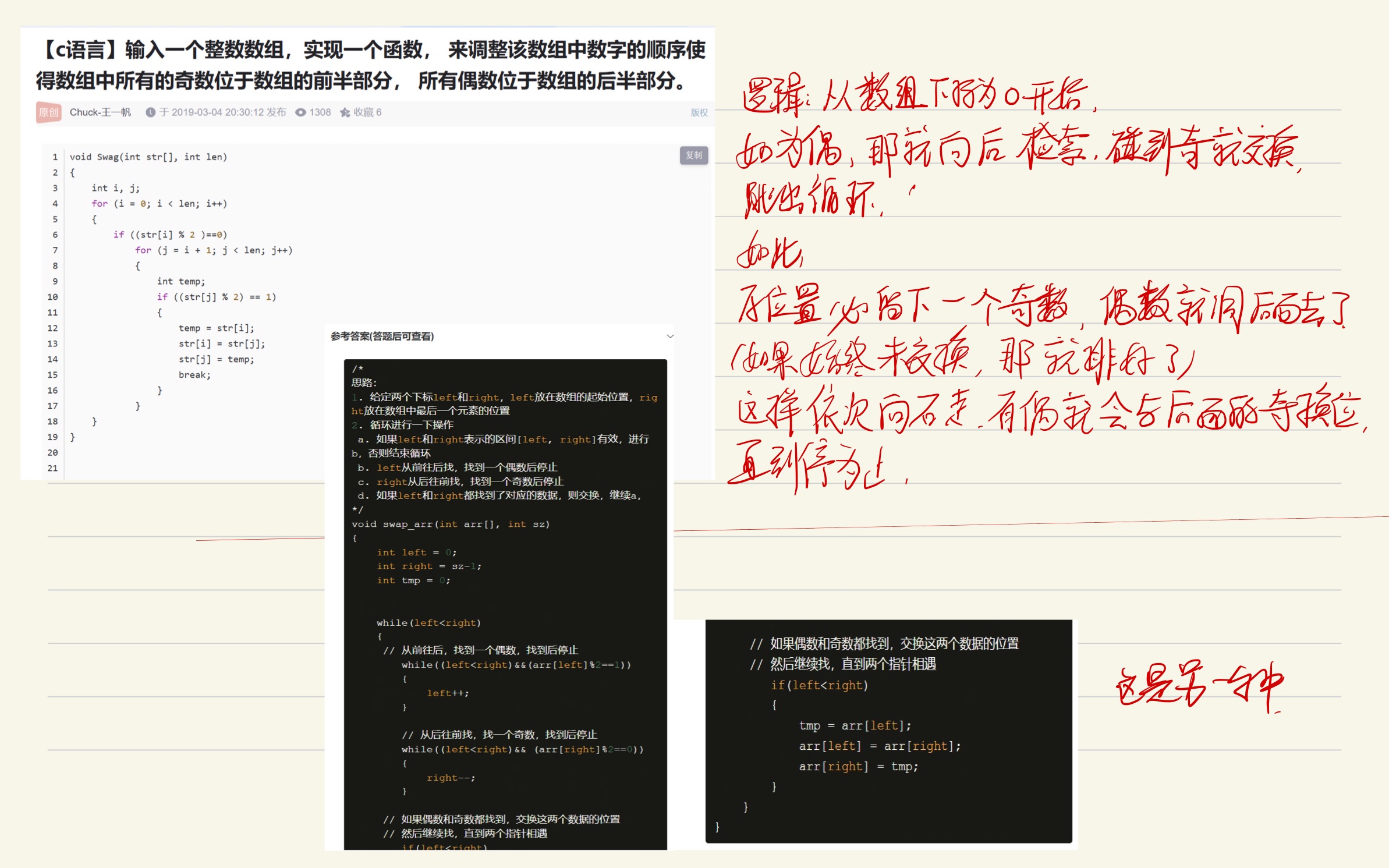Screen dimensions: 1389x868
Task: Click the 参考答案(答题后可查看) header text
Action: point(382,336)
